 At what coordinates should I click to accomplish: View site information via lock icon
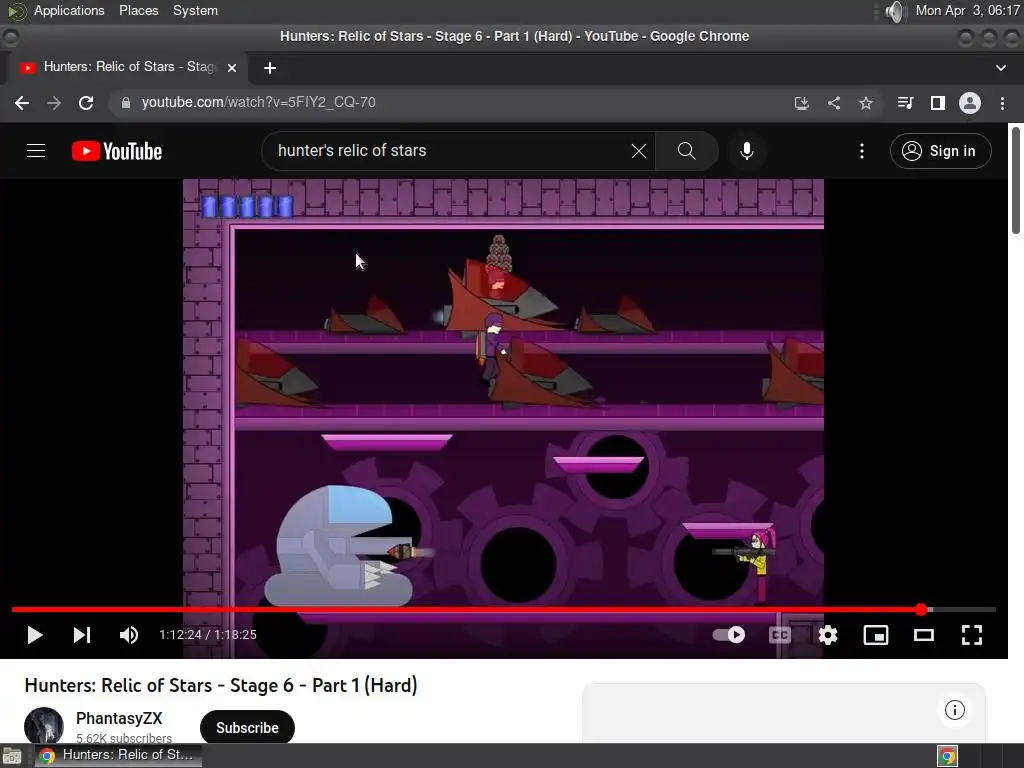125,103
